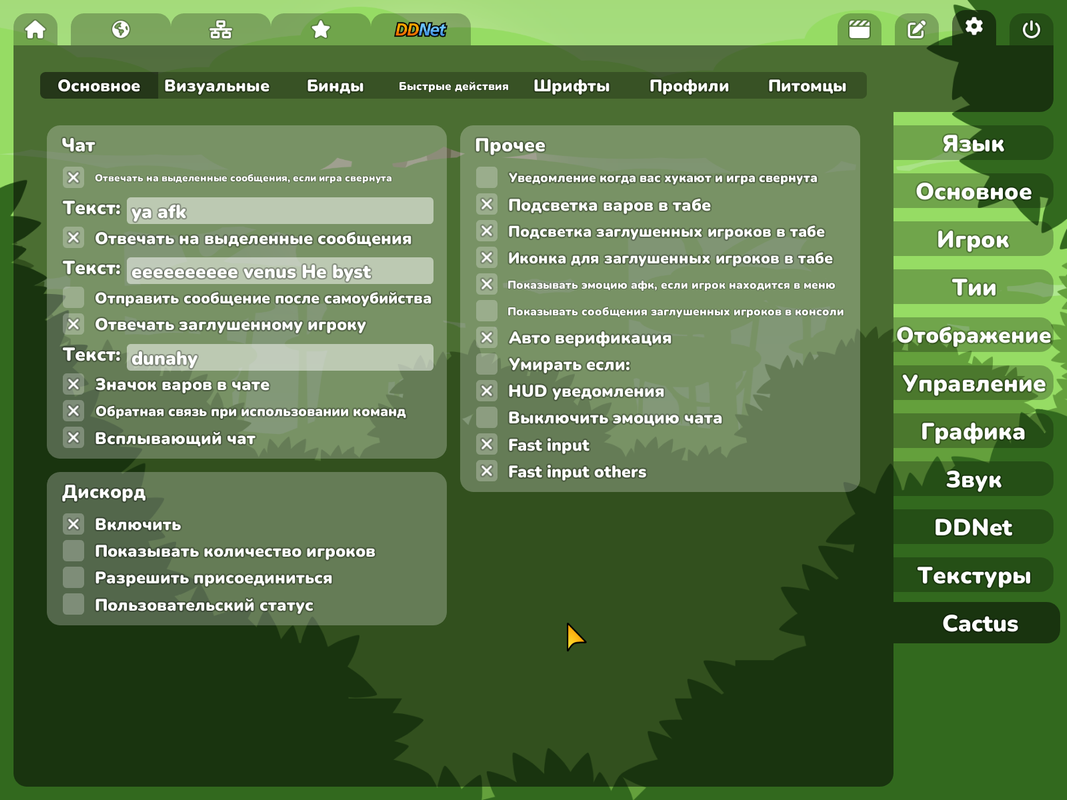
Task: Click the field with 'eeeeeeeee venus He byst'
Action: 280,271
